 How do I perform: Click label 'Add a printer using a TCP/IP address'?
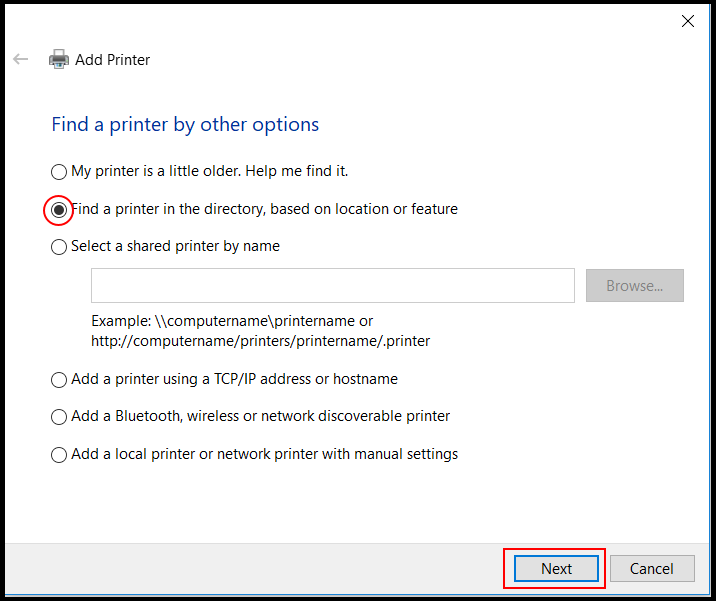tap(234, 379)
